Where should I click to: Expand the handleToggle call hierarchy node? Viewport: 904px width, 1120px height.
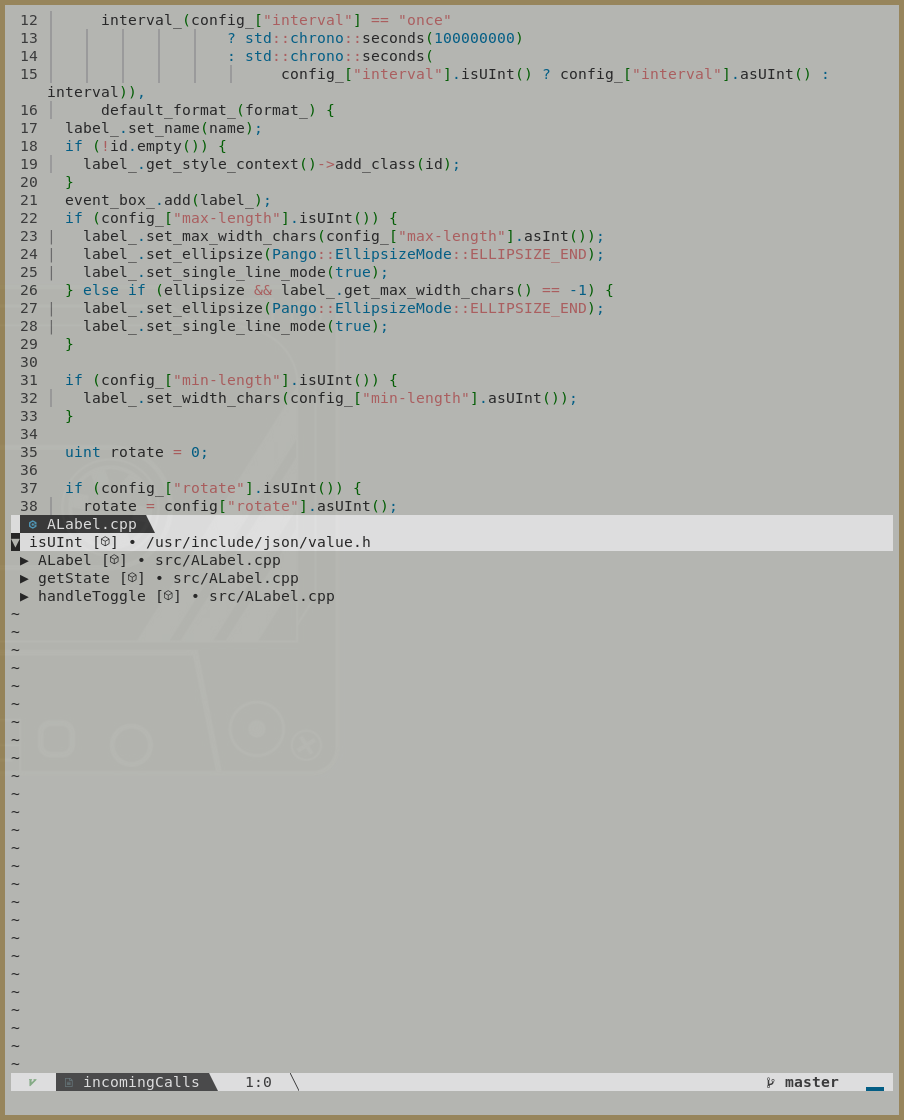[x=24, y=596]
